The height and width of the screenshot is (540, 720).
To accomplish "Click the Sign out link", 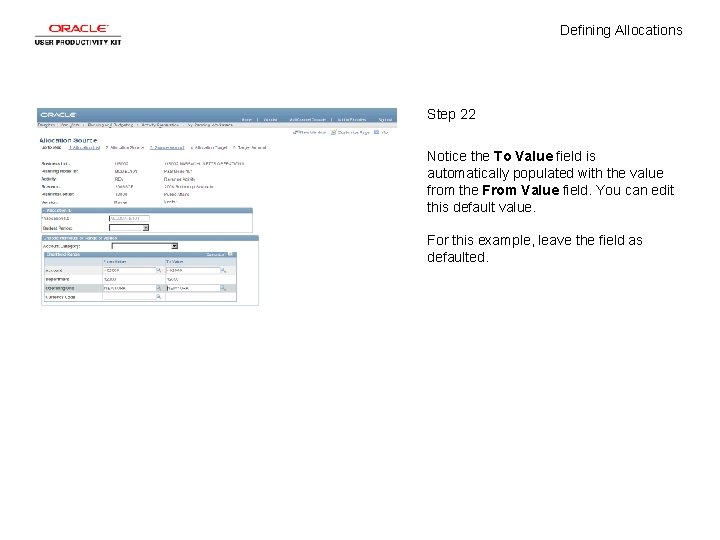I will coord(385,119).
